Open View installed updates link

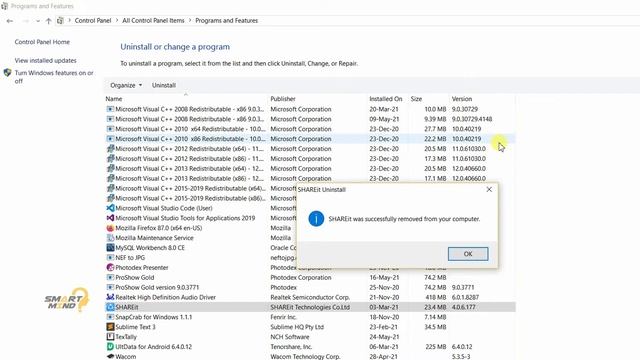(45, 60)
